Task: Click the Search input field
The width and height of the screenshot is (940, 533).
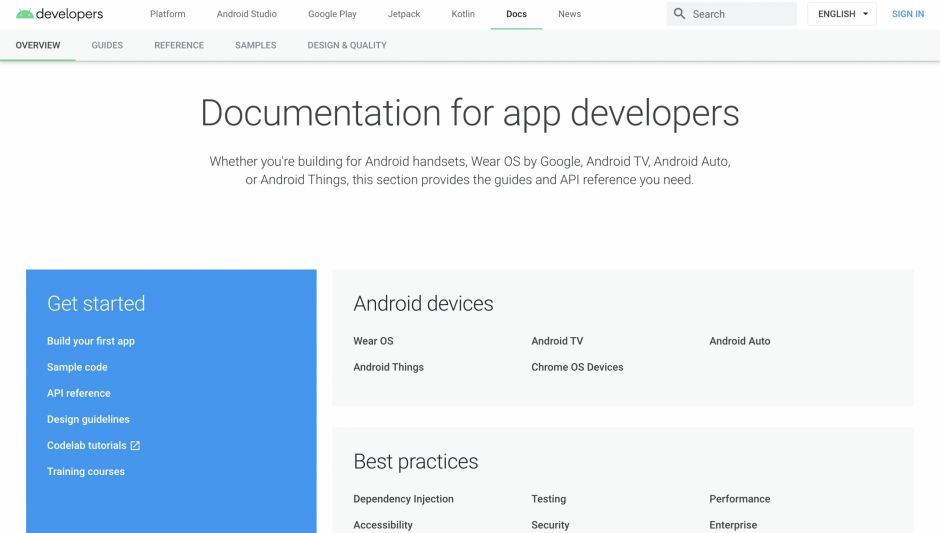Action: tap(732, 14)
